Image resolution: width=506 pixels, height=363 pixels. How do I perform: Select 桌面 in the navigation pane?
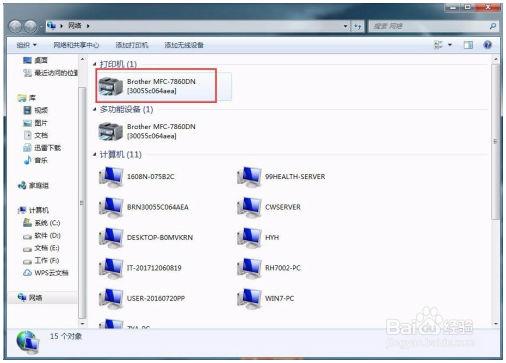point(36,60)
